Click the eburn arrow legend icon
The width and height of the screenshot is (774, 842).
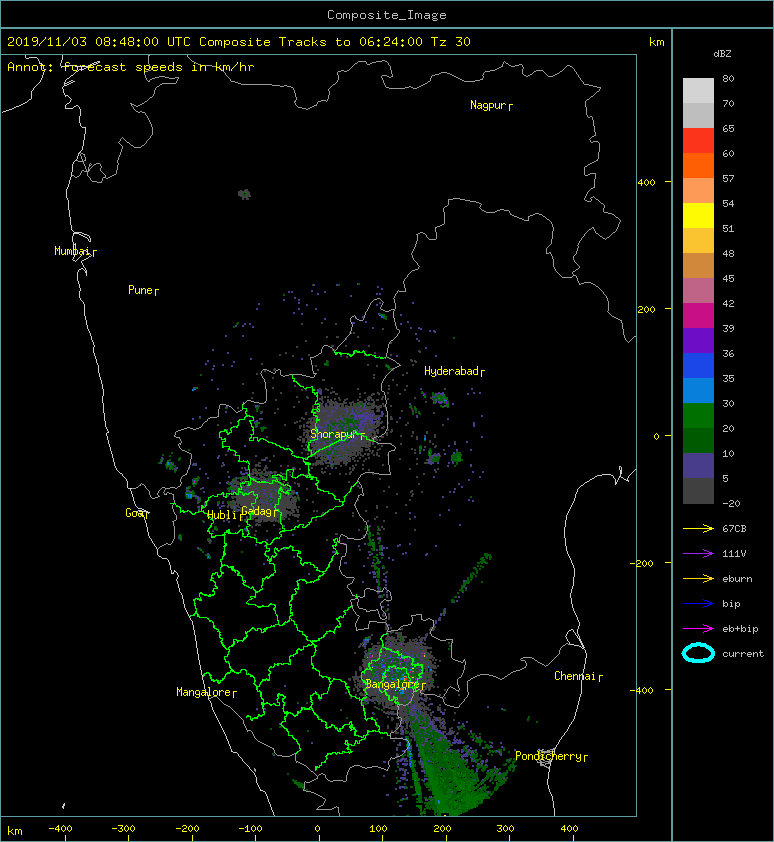click(x=698, y=578)
